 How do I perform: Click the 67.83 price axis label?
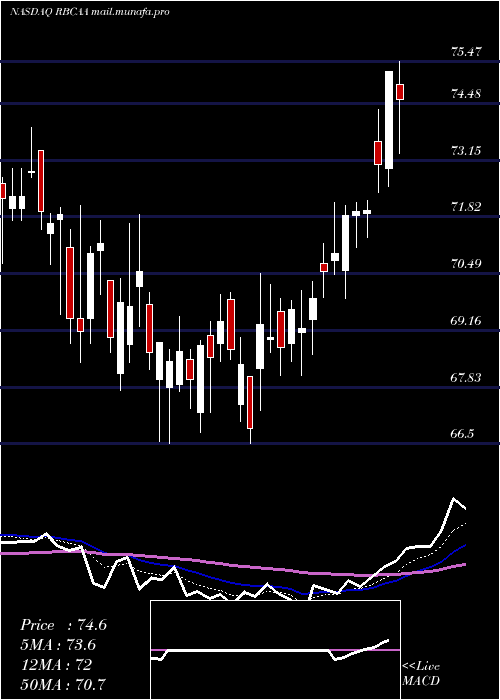tap(466, 378)
